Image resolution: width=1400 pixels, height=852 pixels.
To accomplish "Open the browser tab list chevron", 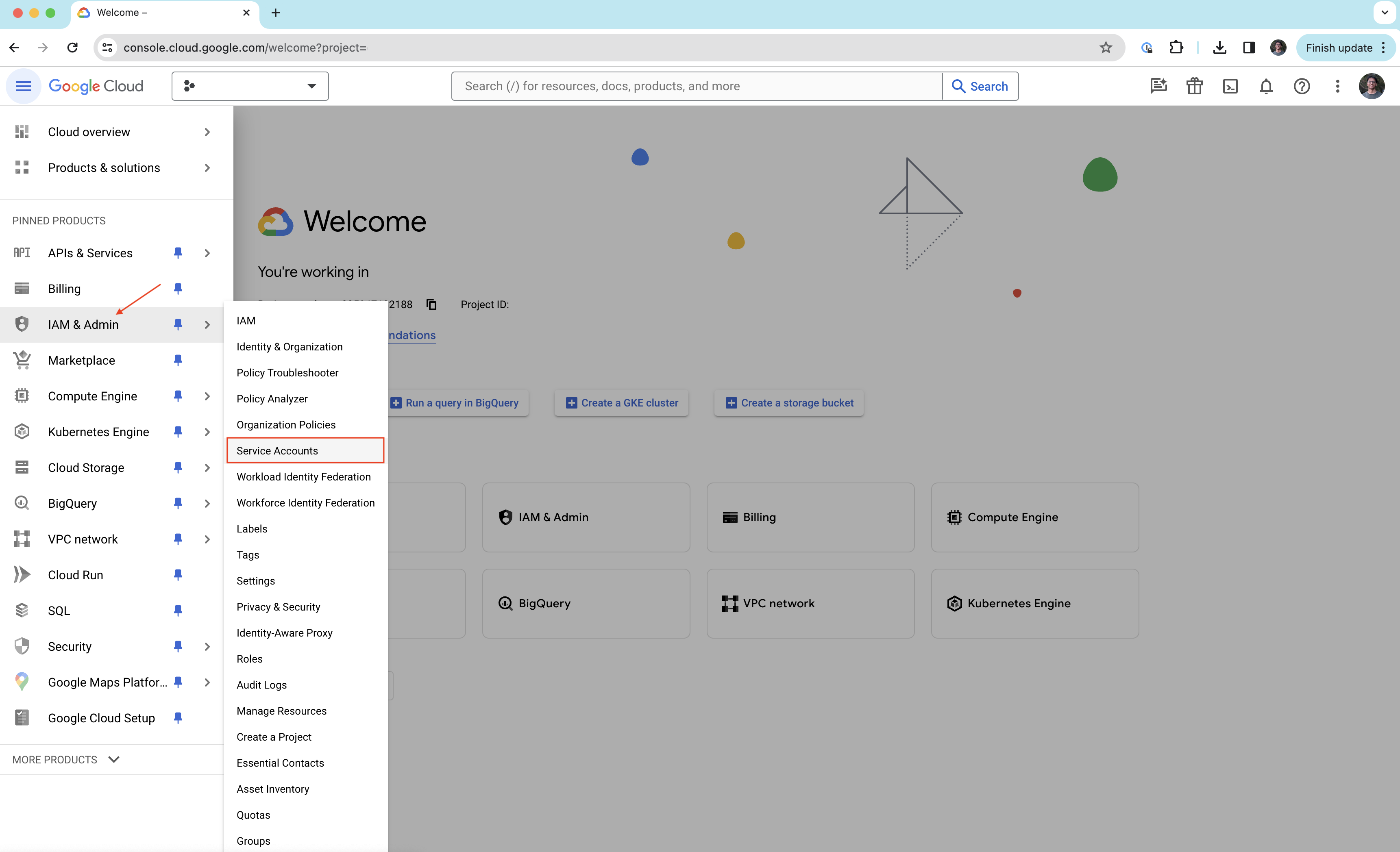I will tap(1385, 13).
